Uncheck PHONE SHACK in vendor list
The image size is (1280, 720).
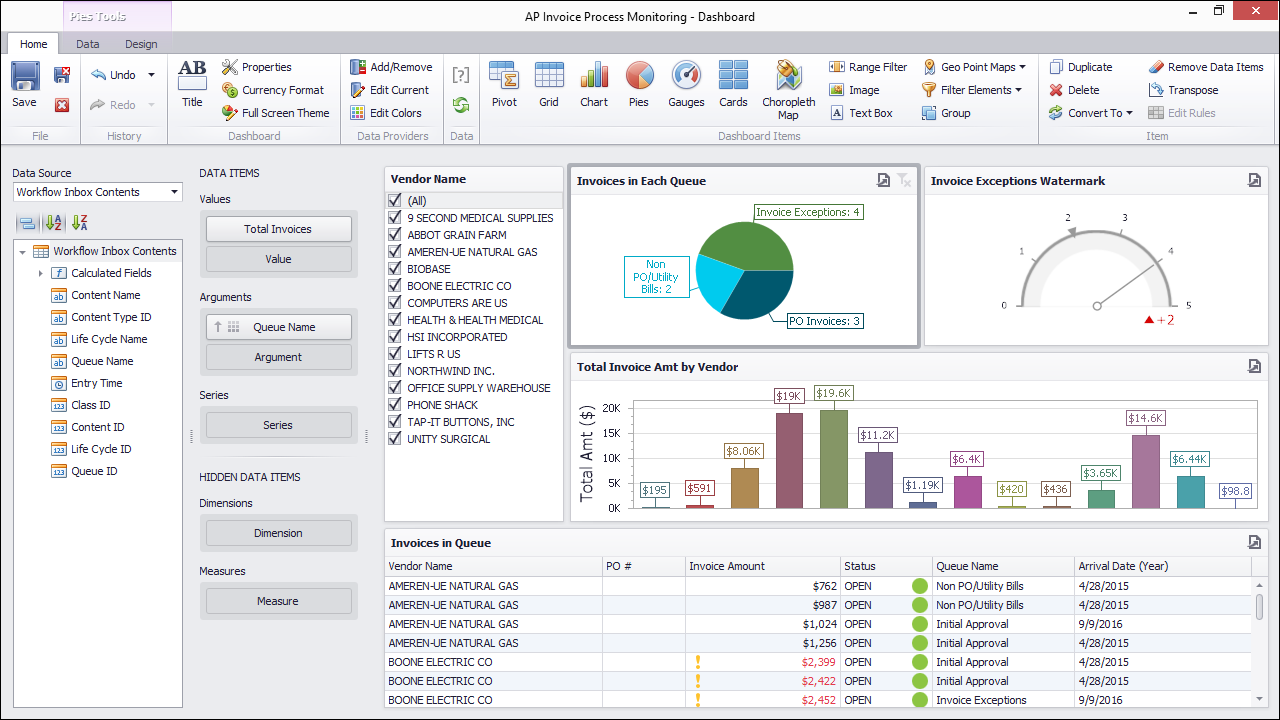pyautogui.click(x=394, y=405)
